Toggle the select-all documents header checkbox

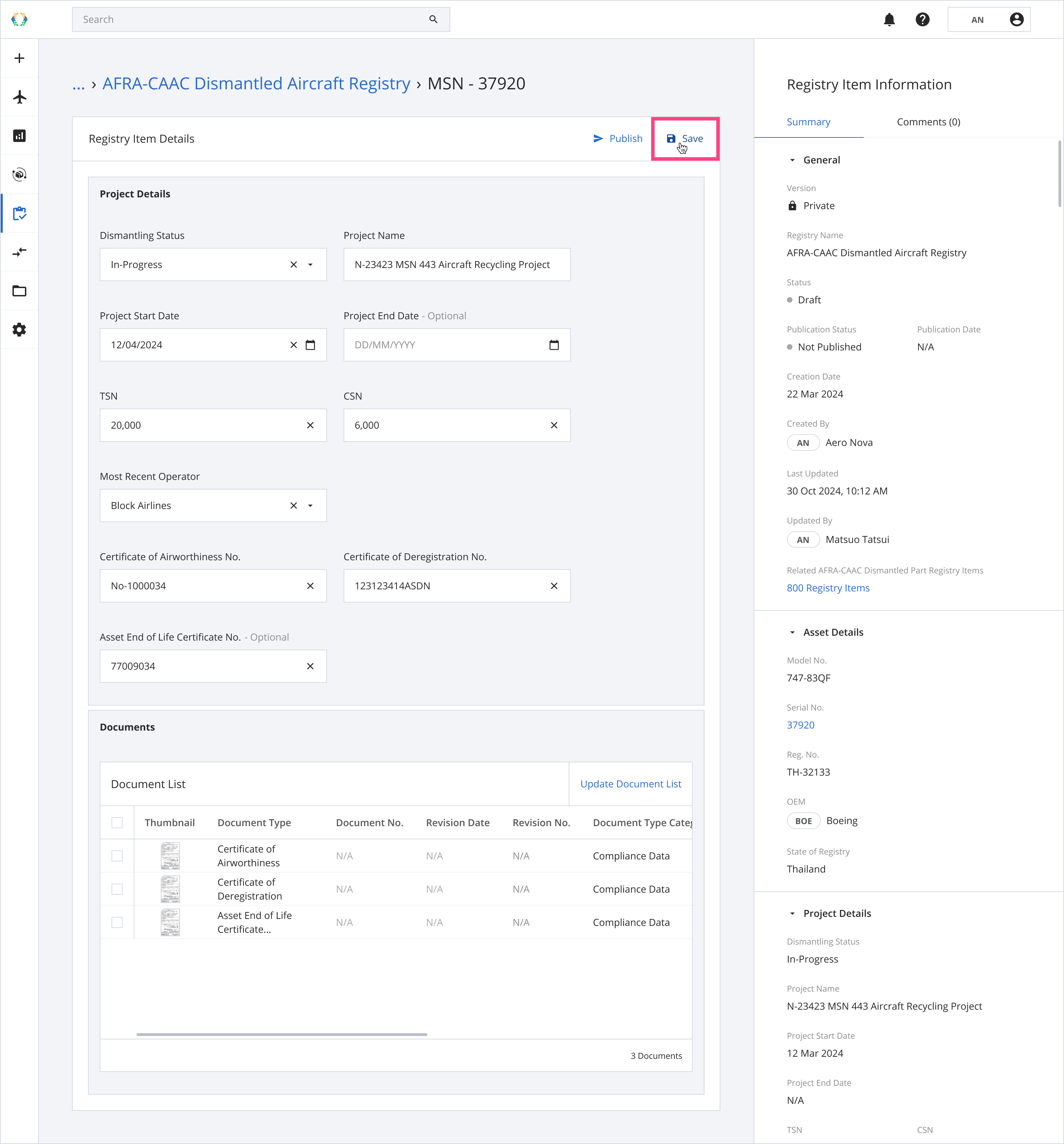[x=117, y=822]
